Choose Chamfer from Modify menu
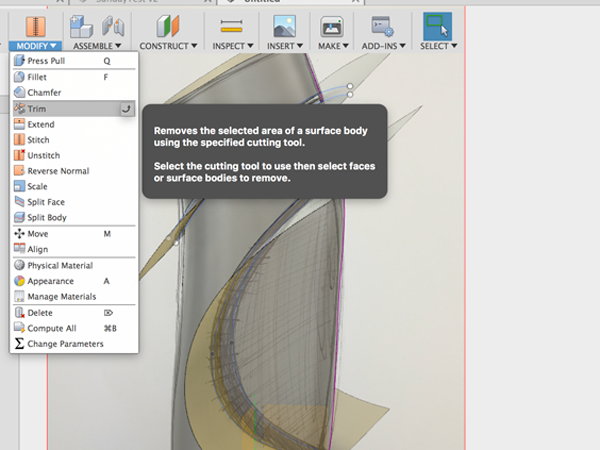 point(74,93)
